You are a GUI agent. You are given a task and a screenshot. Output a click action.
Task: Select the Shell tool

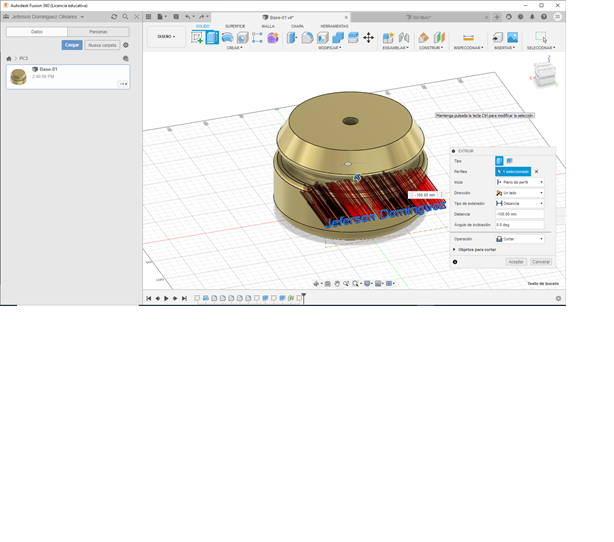tap(323, 38)
